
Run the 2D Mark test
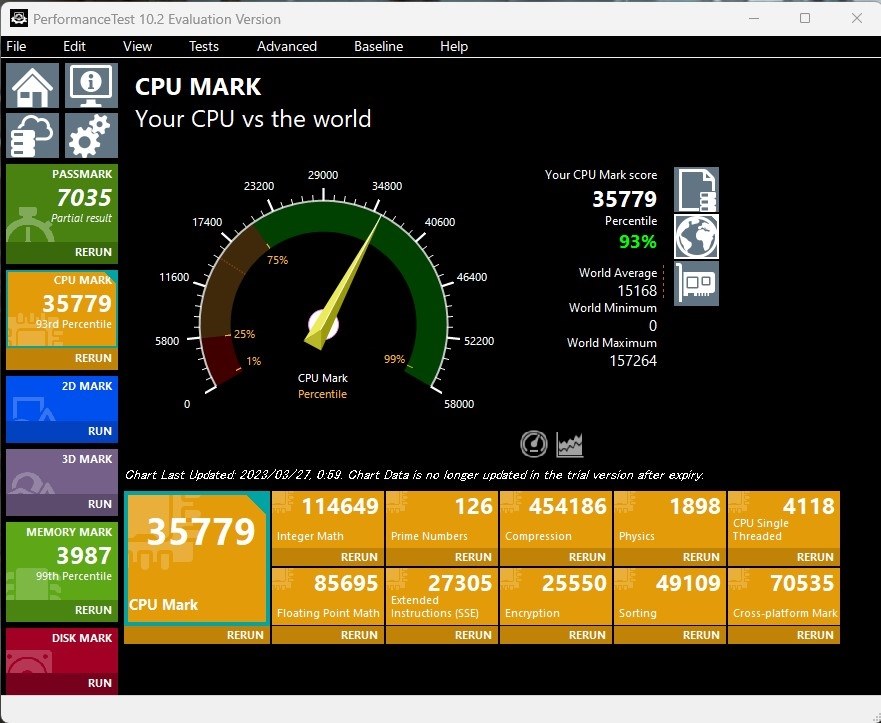pyautogui.click(x=62, y=431)
